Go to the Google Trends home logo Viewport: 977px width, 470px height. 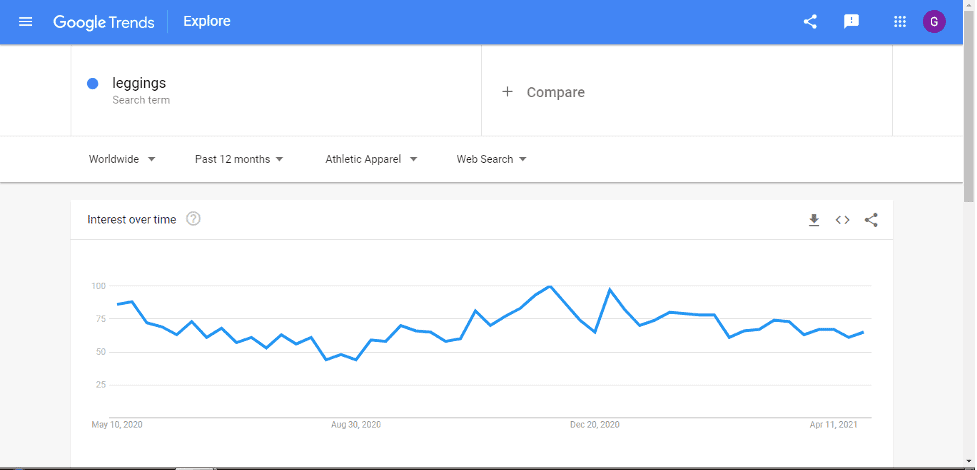pyautogui.click(x=104, y=21)
